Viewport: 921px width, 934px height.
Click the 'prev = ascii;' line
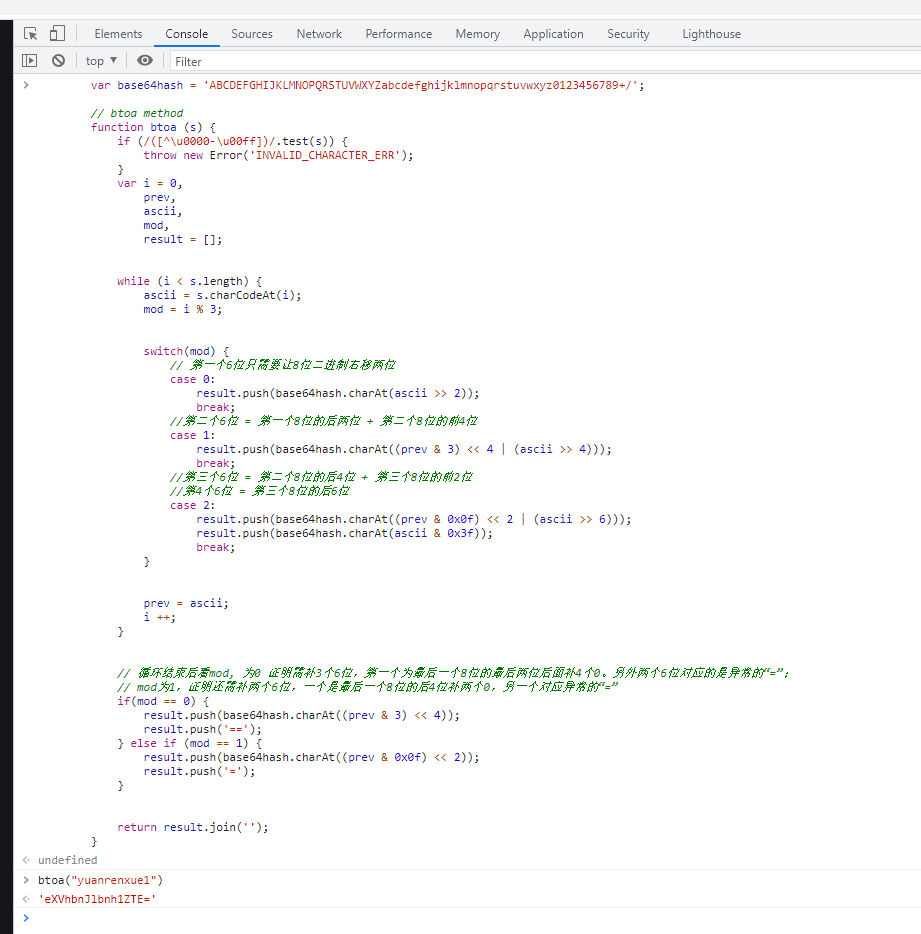186,603
